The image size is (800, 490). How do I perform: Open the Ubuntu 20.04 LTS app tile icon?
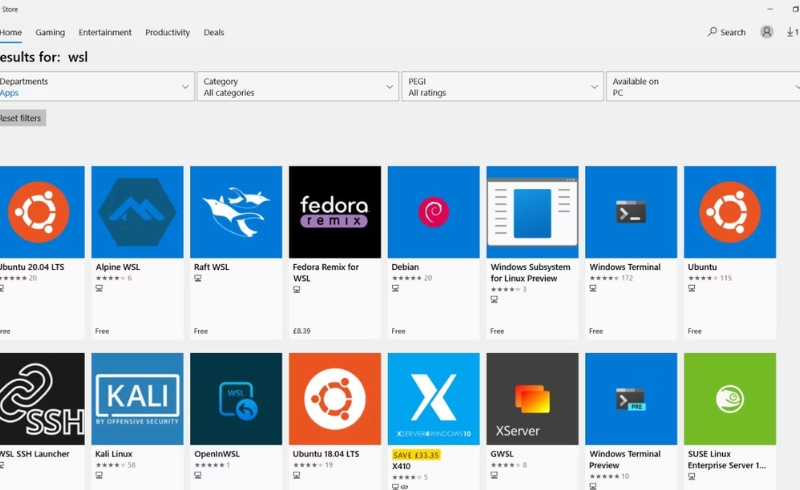pos(42,212)
